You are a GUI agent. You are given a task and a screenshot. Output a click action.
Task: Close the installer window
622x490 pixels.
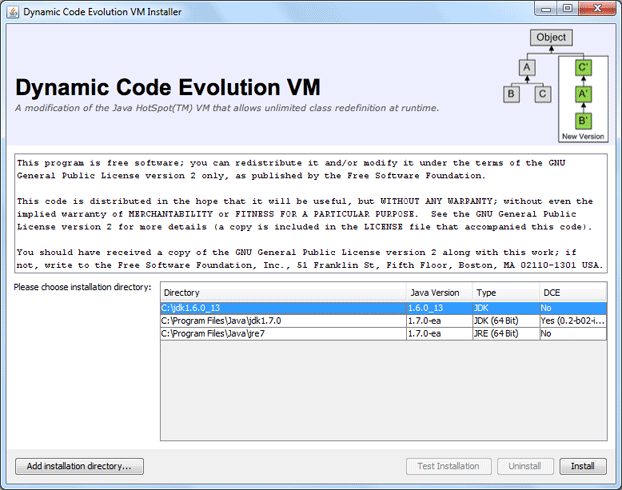click(597, 9)
